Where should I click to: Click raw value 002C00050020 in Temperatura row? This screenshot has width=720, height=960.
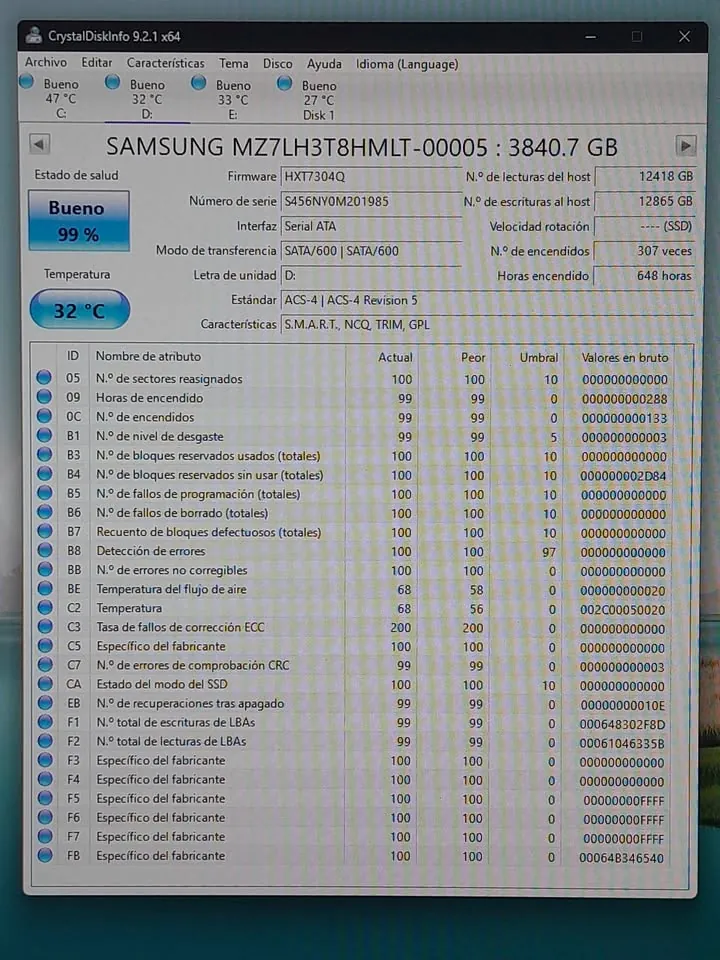point(623,610)
